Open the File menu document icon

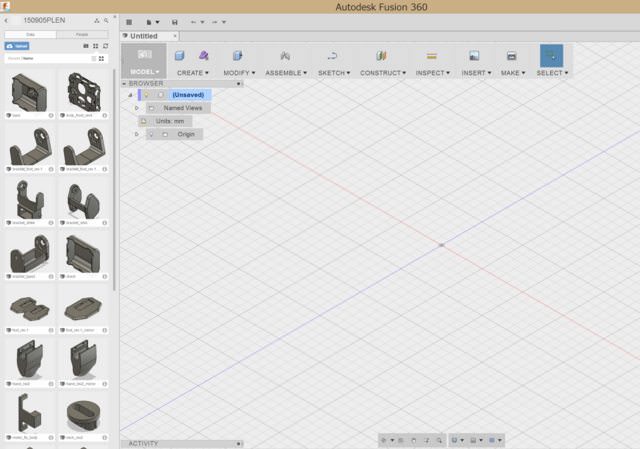149,22
